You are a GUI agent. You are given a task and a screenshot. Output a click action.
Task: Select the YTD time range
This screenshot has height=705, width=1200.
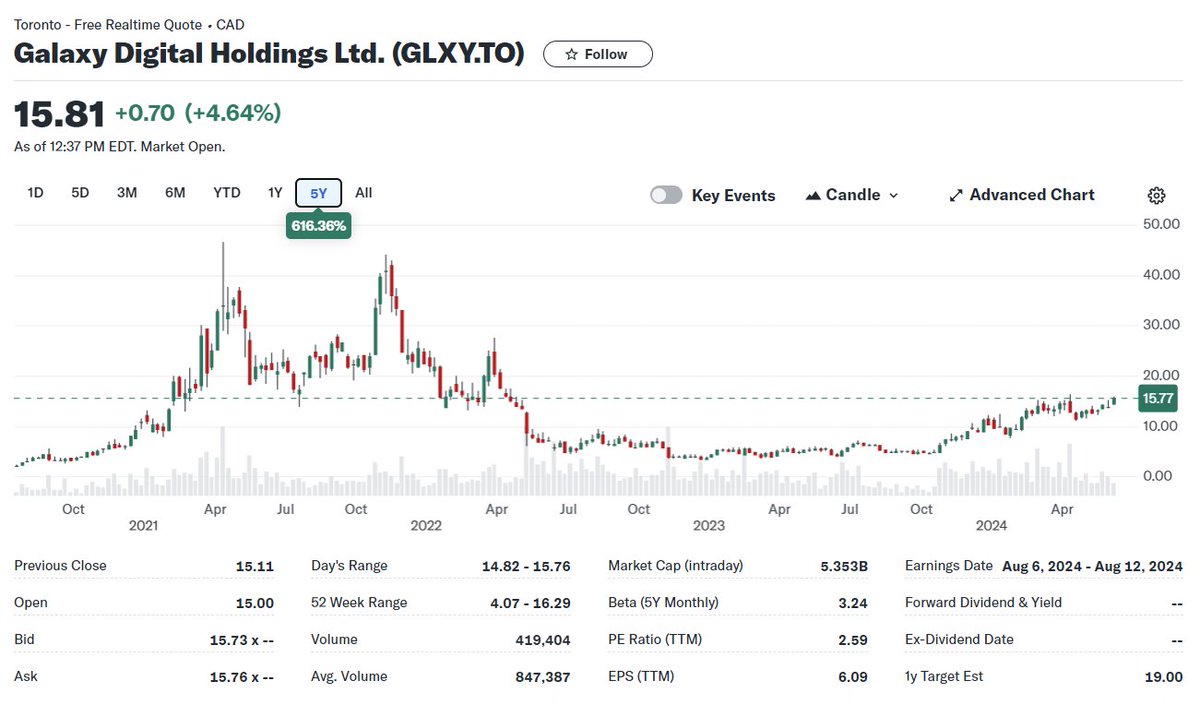227,192
